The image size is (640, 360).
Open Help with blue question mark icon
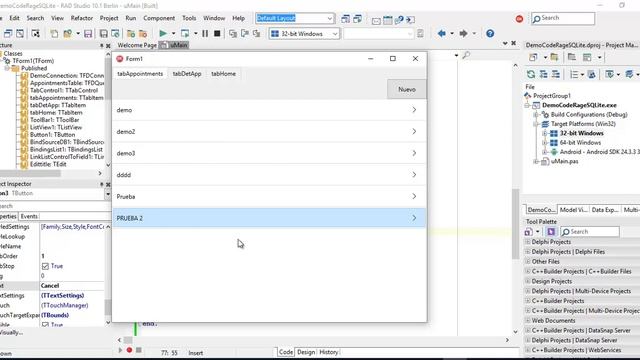pos(490,33)
